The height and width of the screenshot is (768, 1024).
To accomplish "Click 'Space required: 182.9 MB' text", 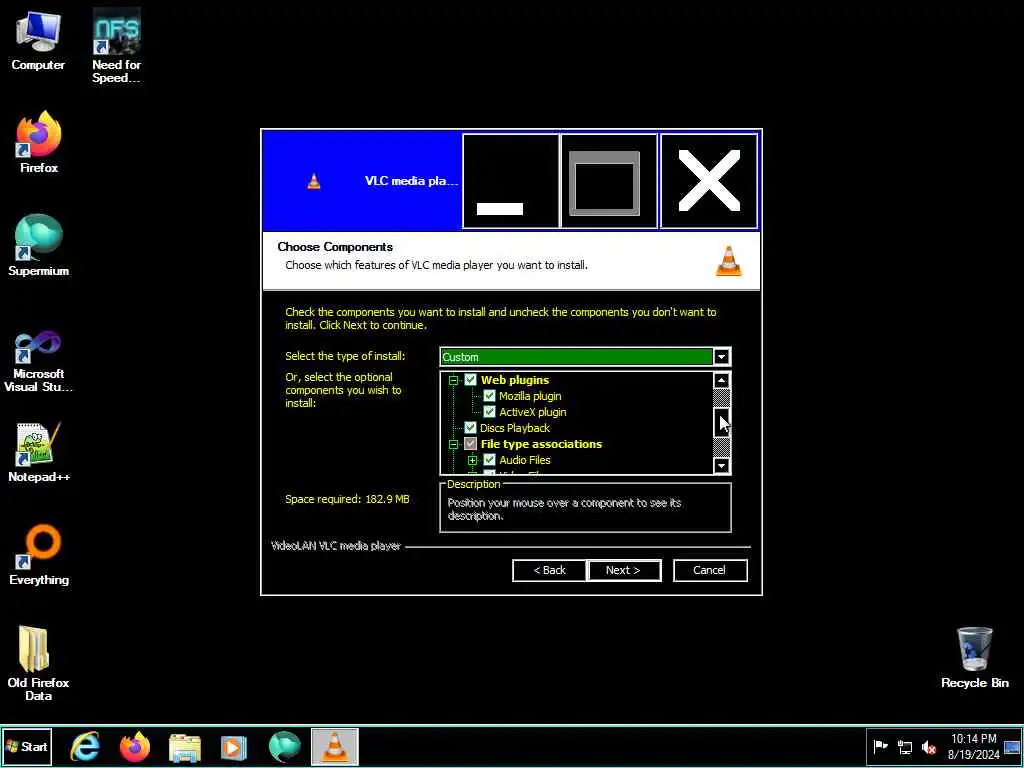I will tap(347, 500).
